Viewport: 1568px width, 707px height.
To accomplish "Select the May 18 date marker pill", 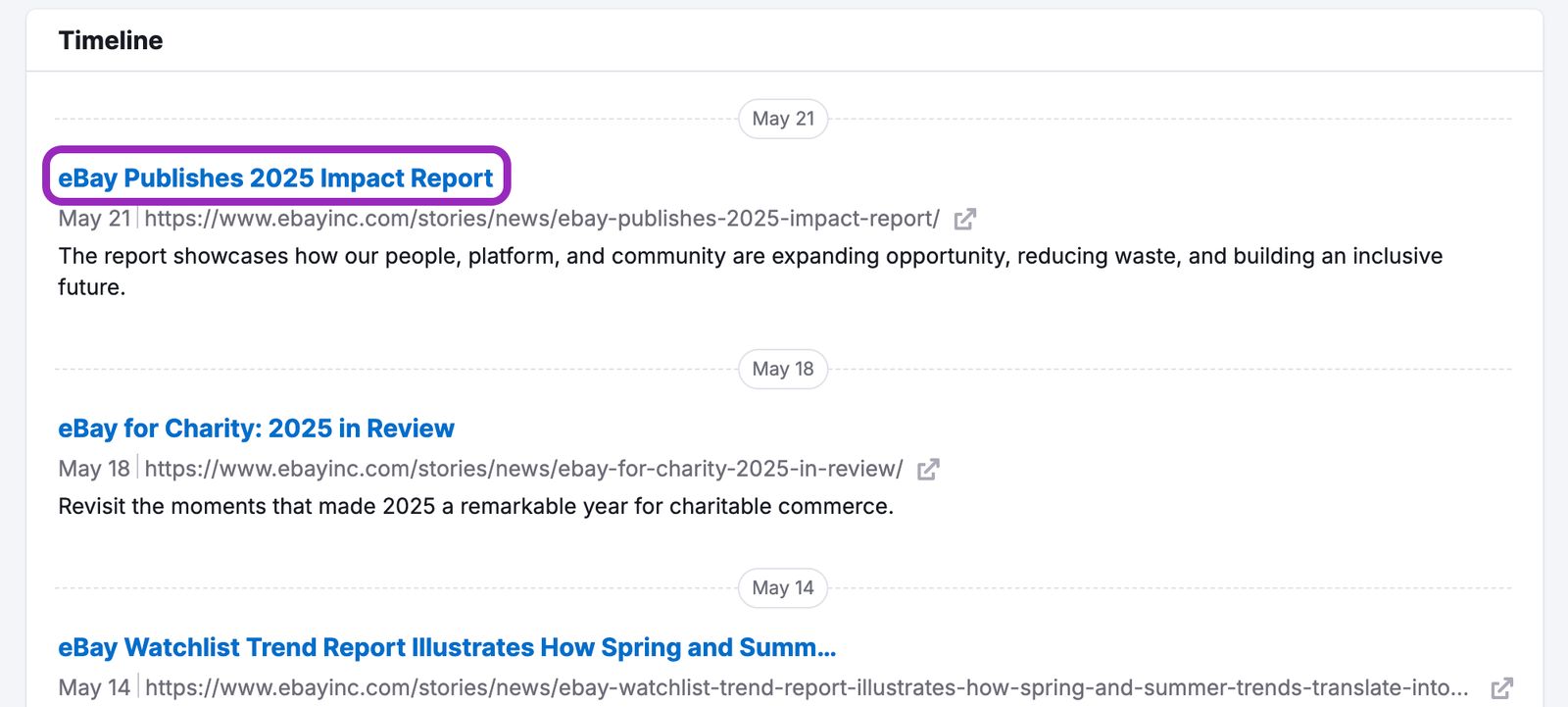I will click(783, 369).
